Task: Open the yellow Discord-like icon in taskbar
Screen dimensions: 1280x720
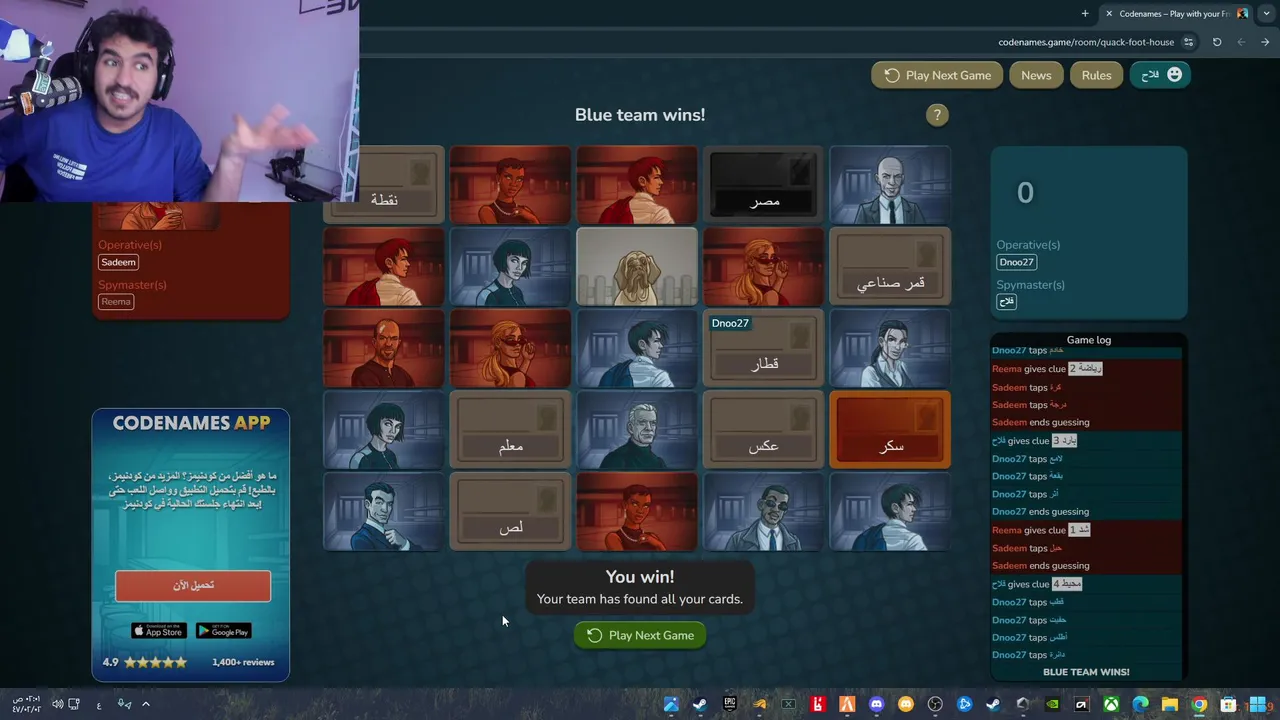Action: coord(906,704)
